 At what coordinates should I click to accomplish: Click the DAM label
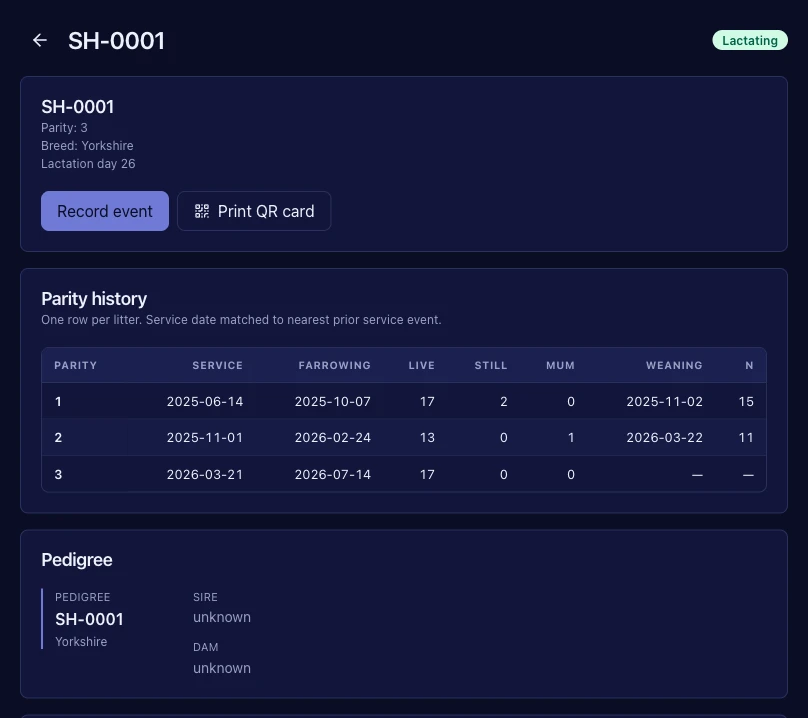[206, 647]
